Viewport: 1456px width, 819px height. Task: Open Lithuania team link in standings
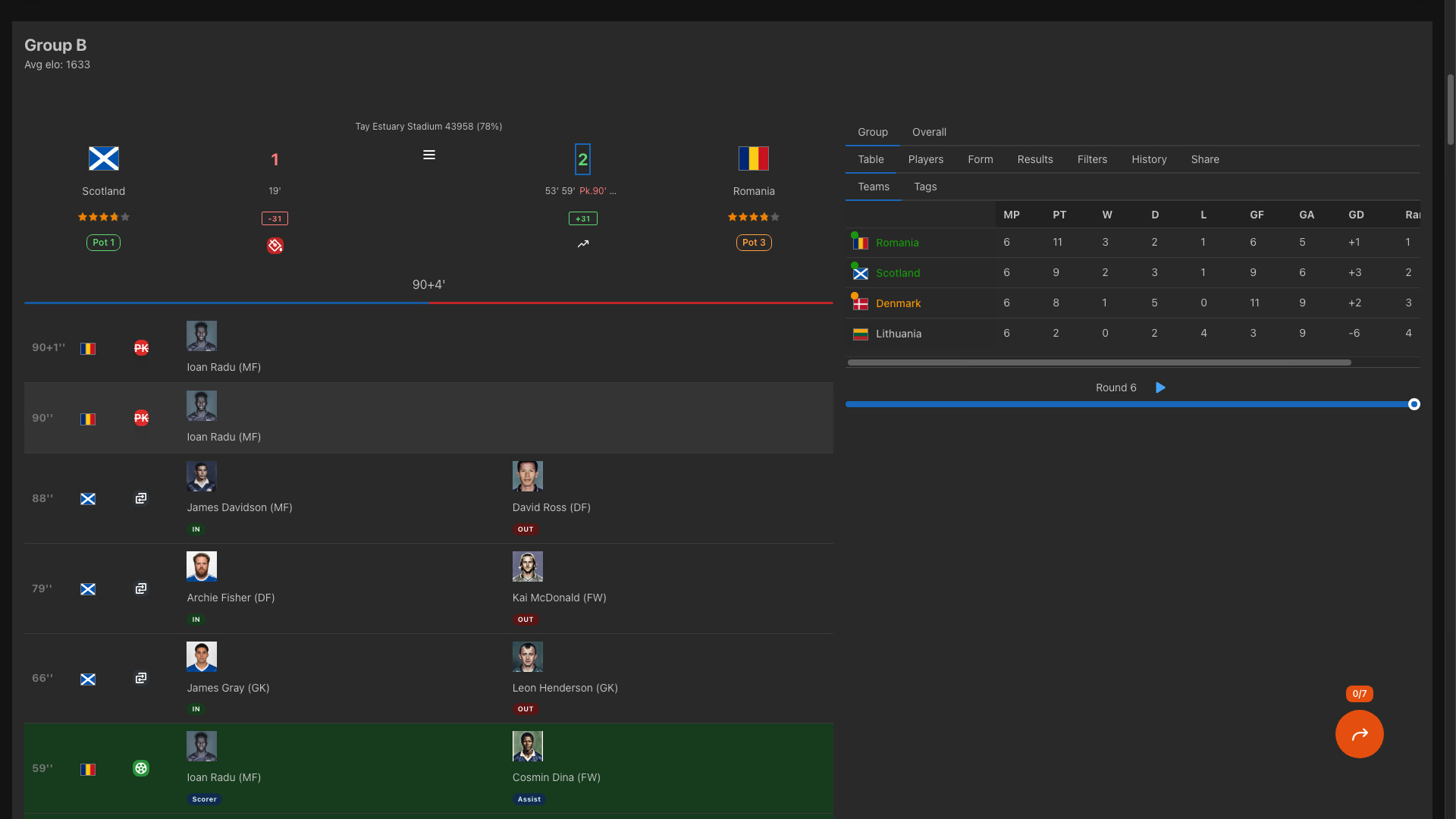tap(899, 334)
